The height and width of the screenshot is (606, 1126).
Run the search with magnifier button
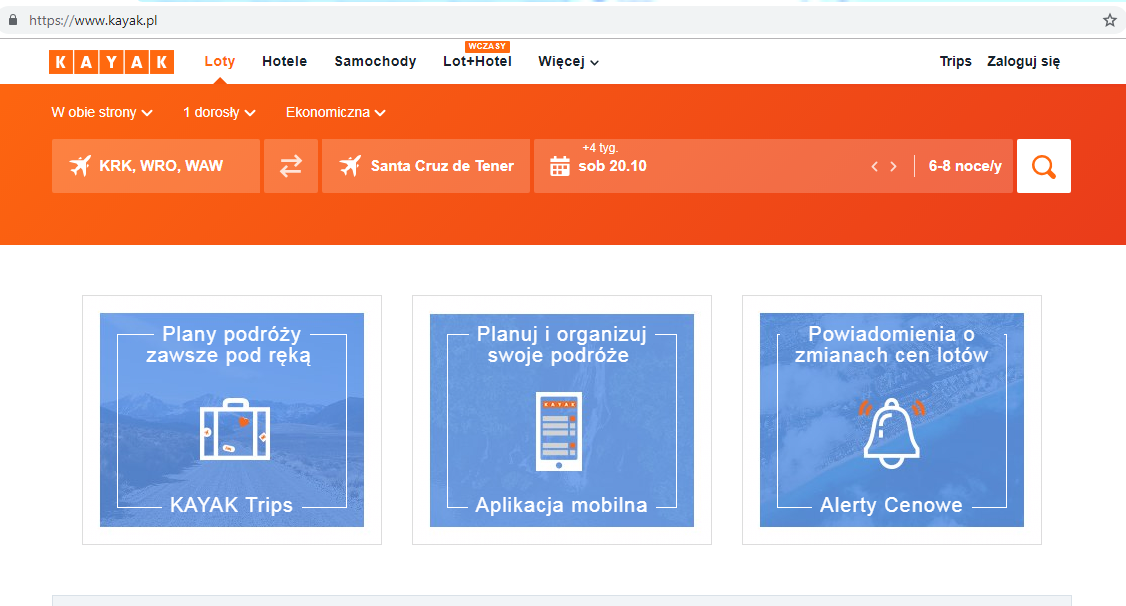(1043, 166)
